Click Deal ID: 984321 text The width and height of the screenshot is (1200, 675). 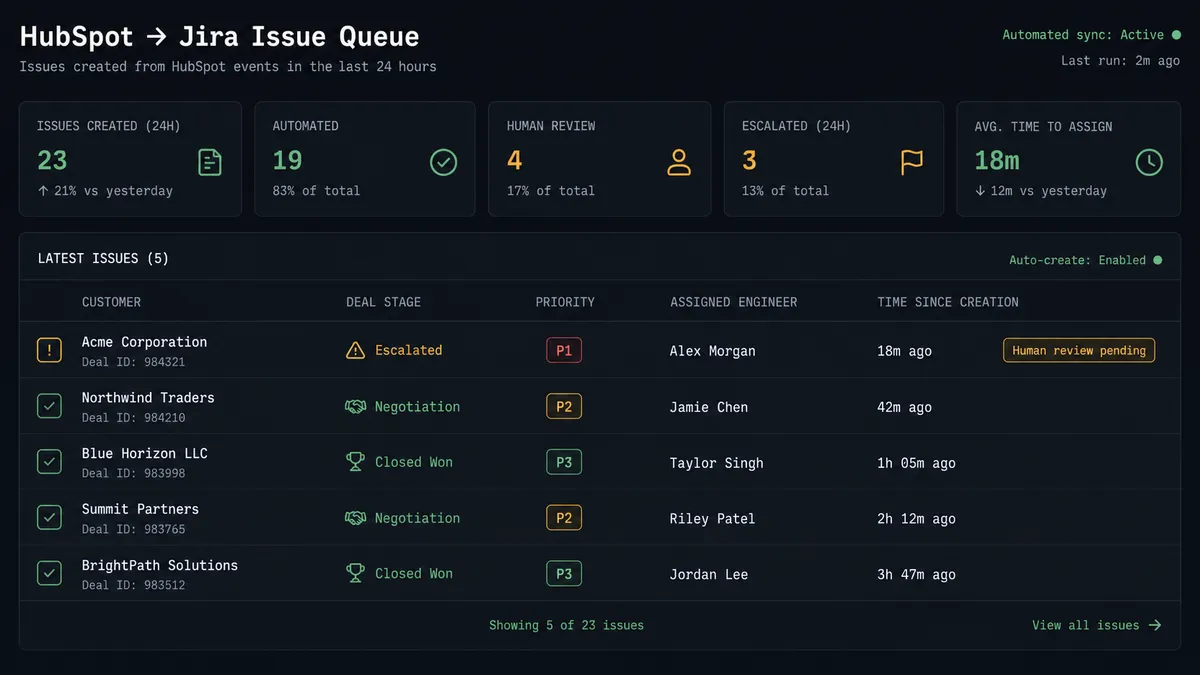[x=133, y=362]
